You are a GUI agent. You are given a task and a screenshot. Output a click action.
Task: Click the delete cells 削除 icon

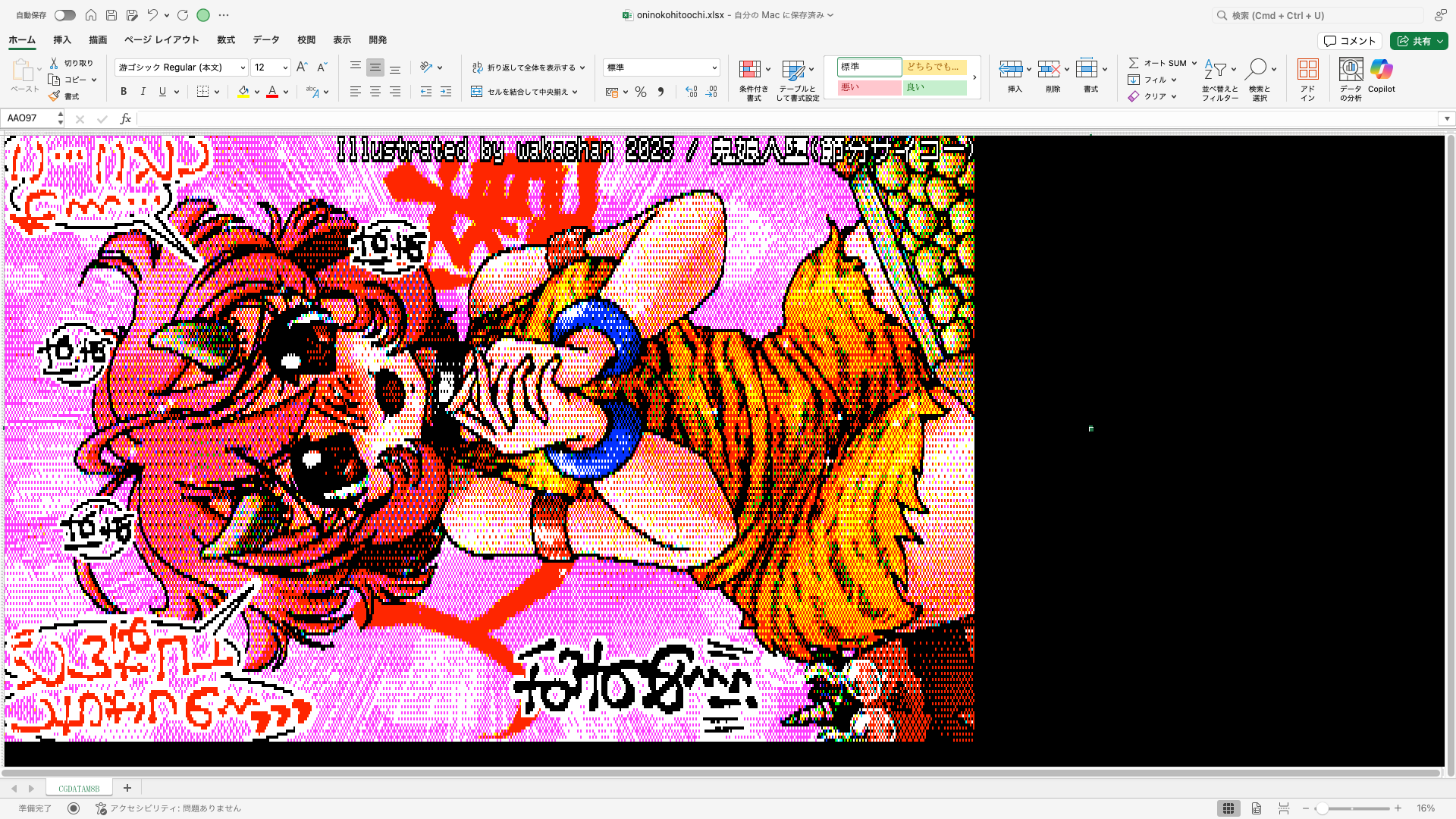pyautogui.click(x=1049, y=69)
